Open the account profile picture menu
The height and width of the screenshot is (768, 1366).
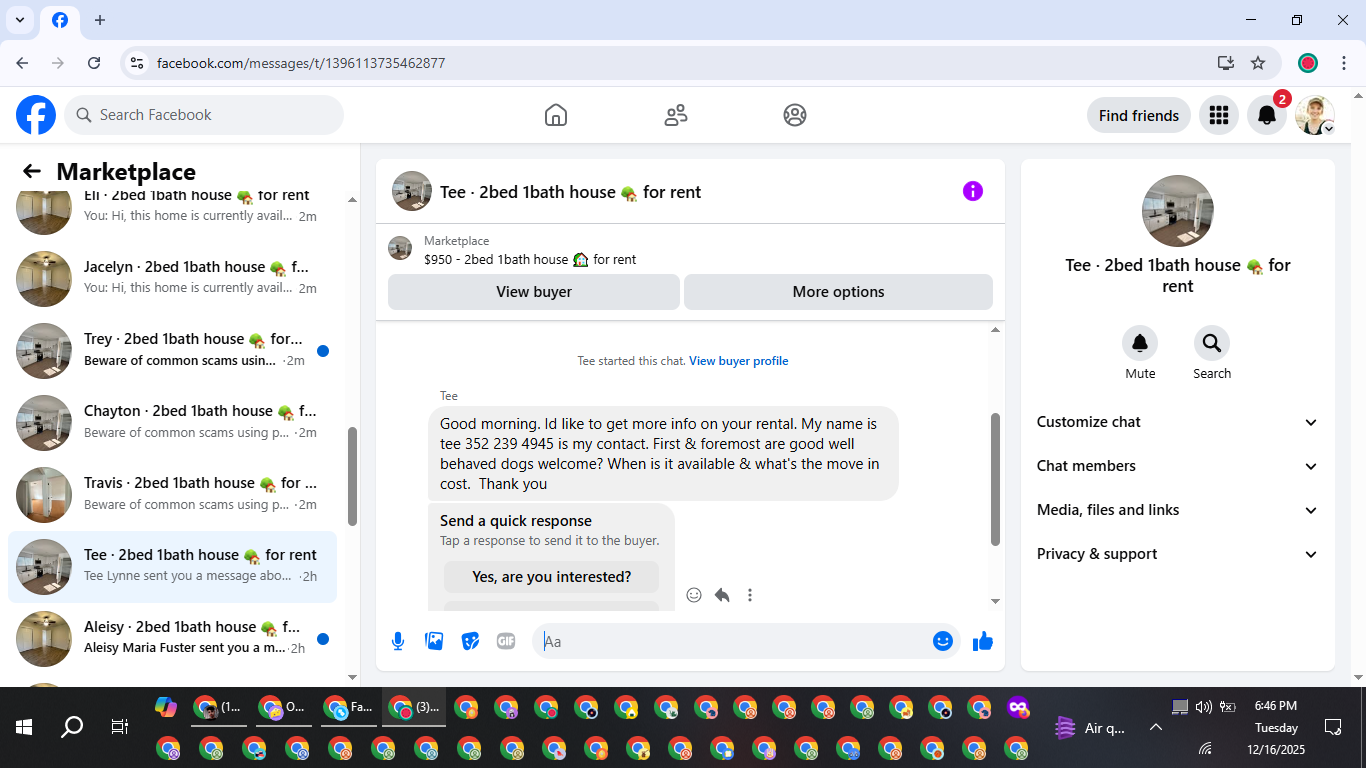(1315, 115)
